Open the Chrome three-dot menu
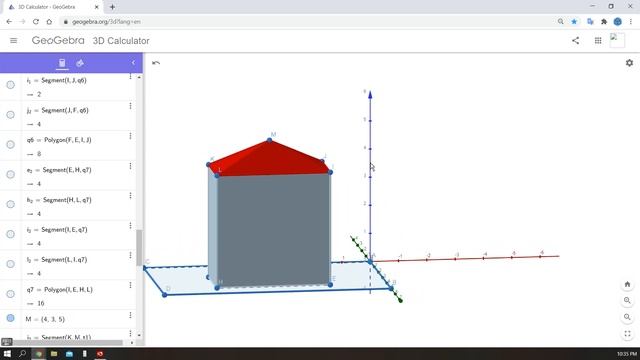Image resolution: width=640 pixels, height=360 pixels. pyautogui.click(x=631, y=22)
